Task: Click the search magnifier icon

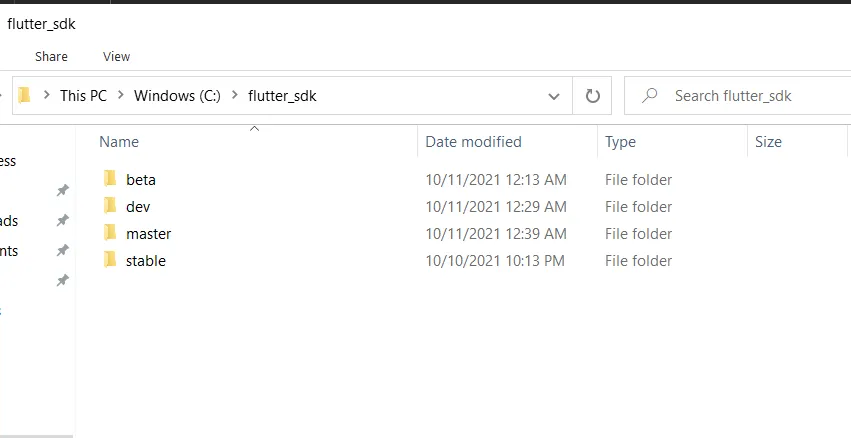Action: 650,96
